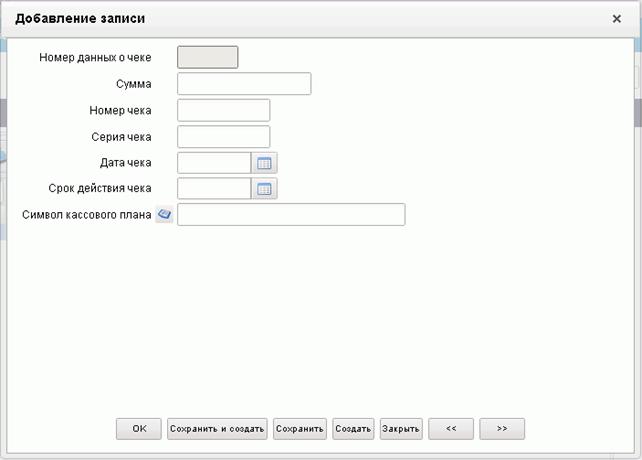Click the Закрыть button

click(x=401, y=429)
